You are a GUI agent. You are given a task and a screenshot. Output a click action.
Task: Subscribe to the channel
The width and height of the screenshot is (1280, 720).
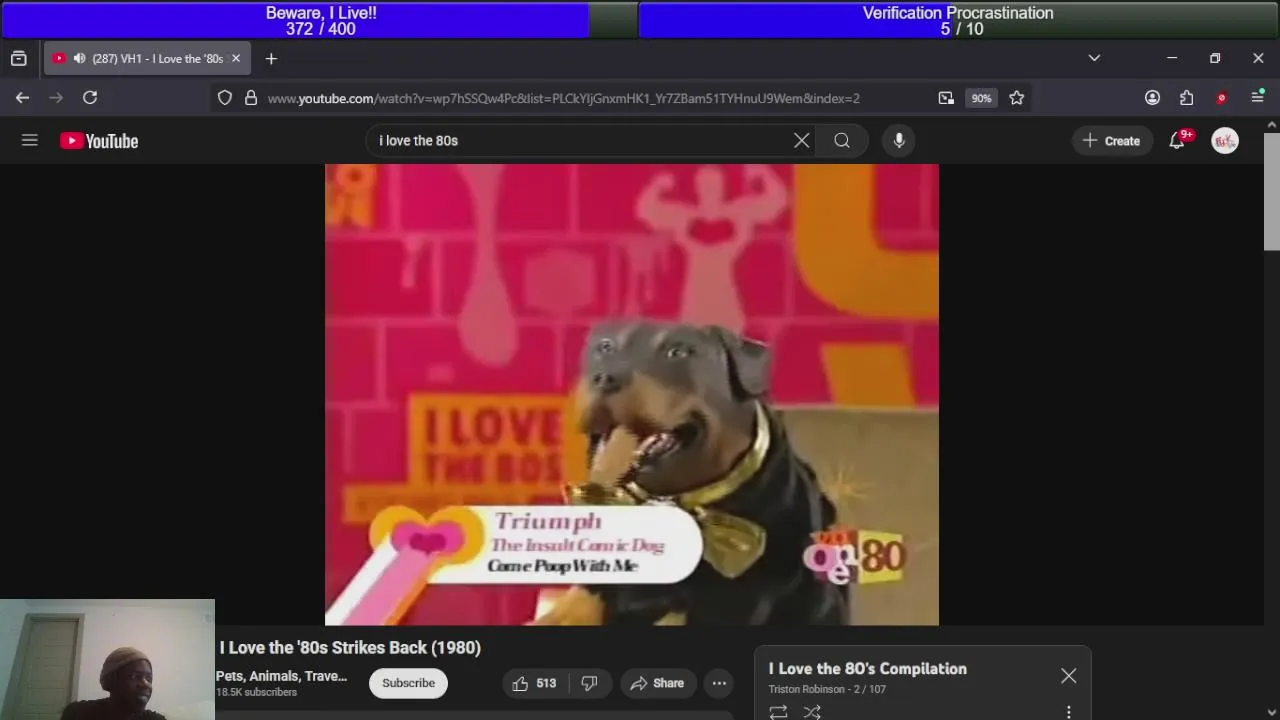pos(408,683)
